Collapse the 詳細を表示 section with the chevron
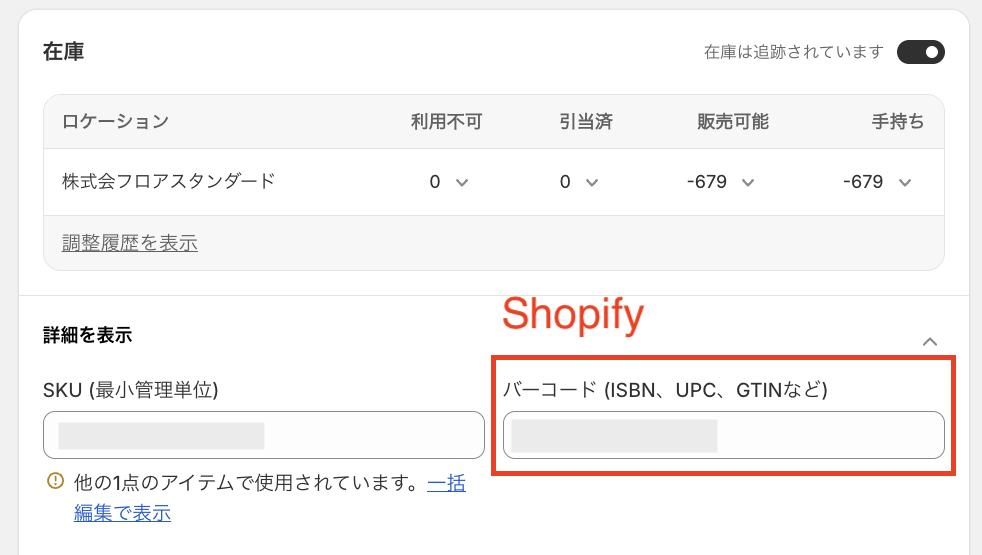Screen dimensions: 982x555 click(x=930, y=342)
